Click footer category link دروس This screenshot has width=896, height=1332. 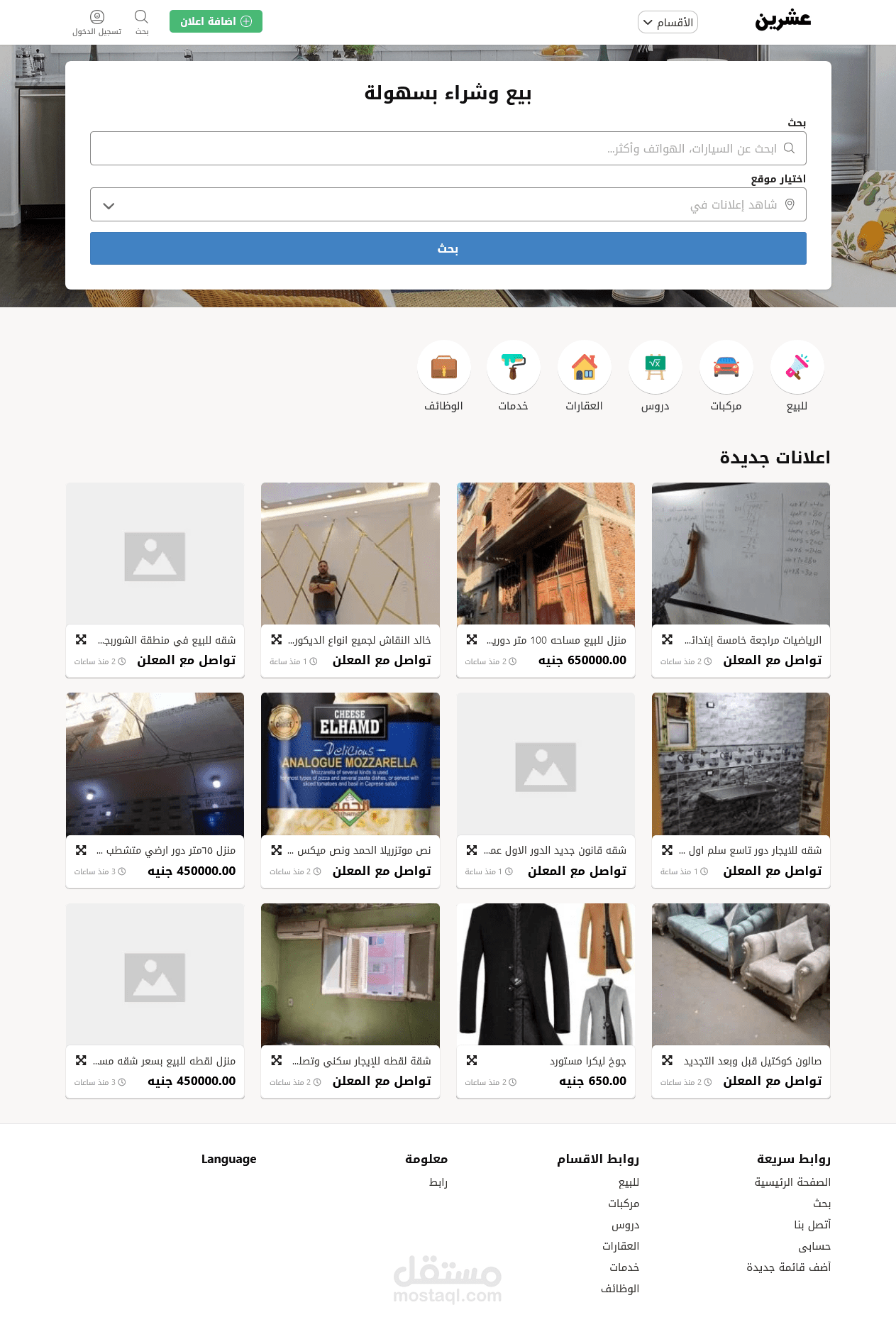[x=626, y=1225]
